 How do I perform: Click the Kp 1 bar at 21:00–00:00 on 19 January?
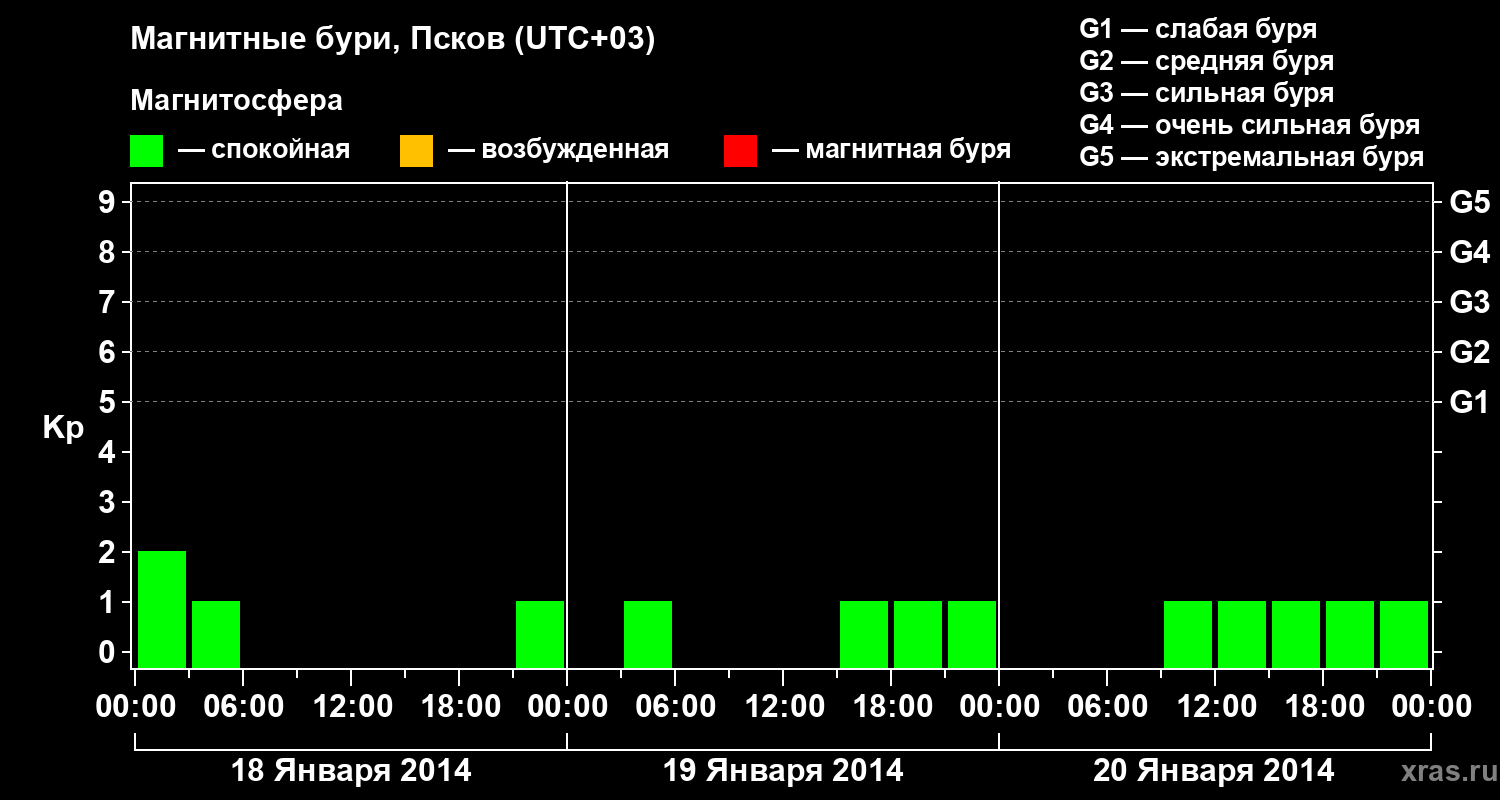pos(972,634)
